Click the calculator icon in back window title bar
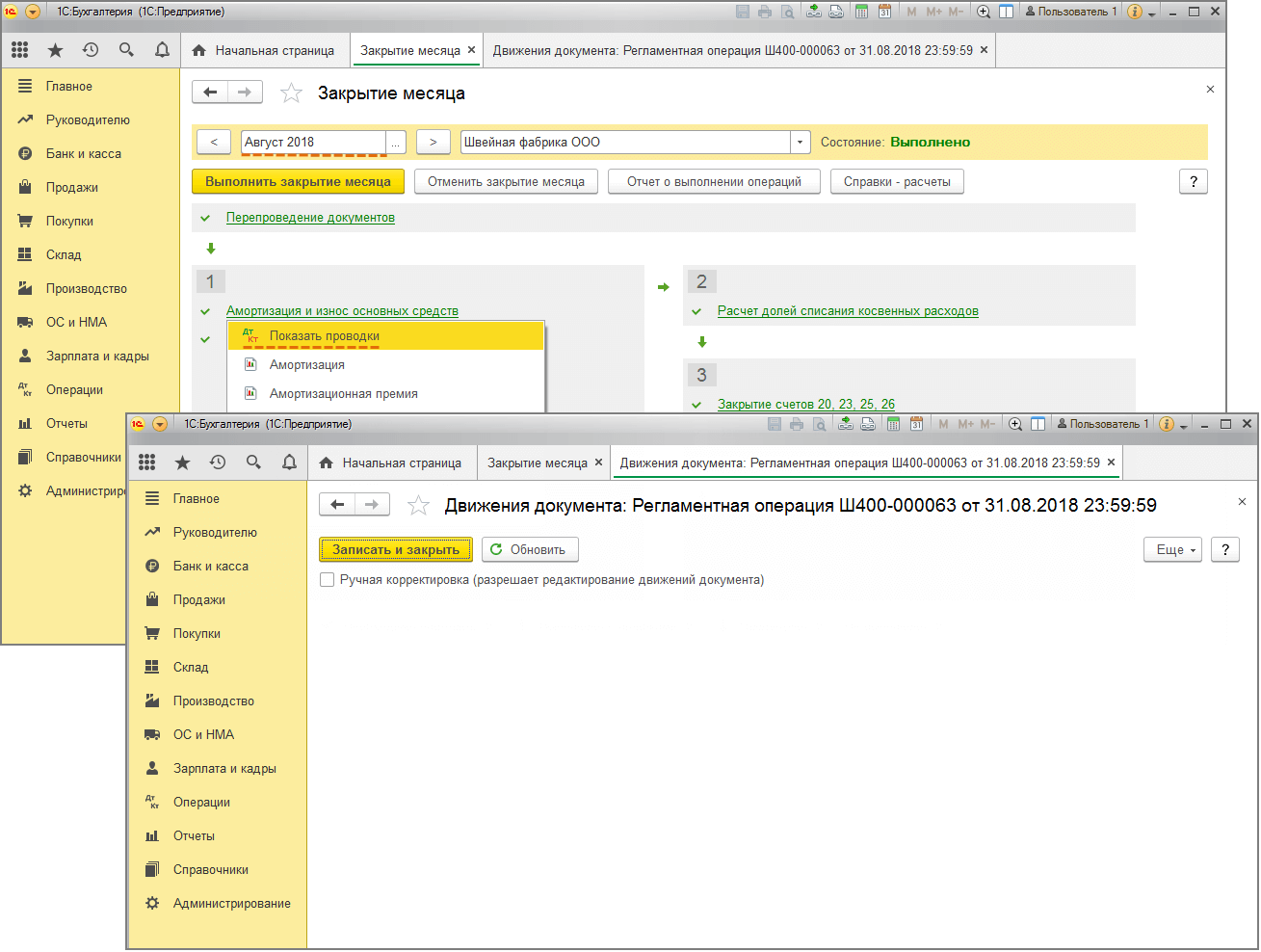 861,12
